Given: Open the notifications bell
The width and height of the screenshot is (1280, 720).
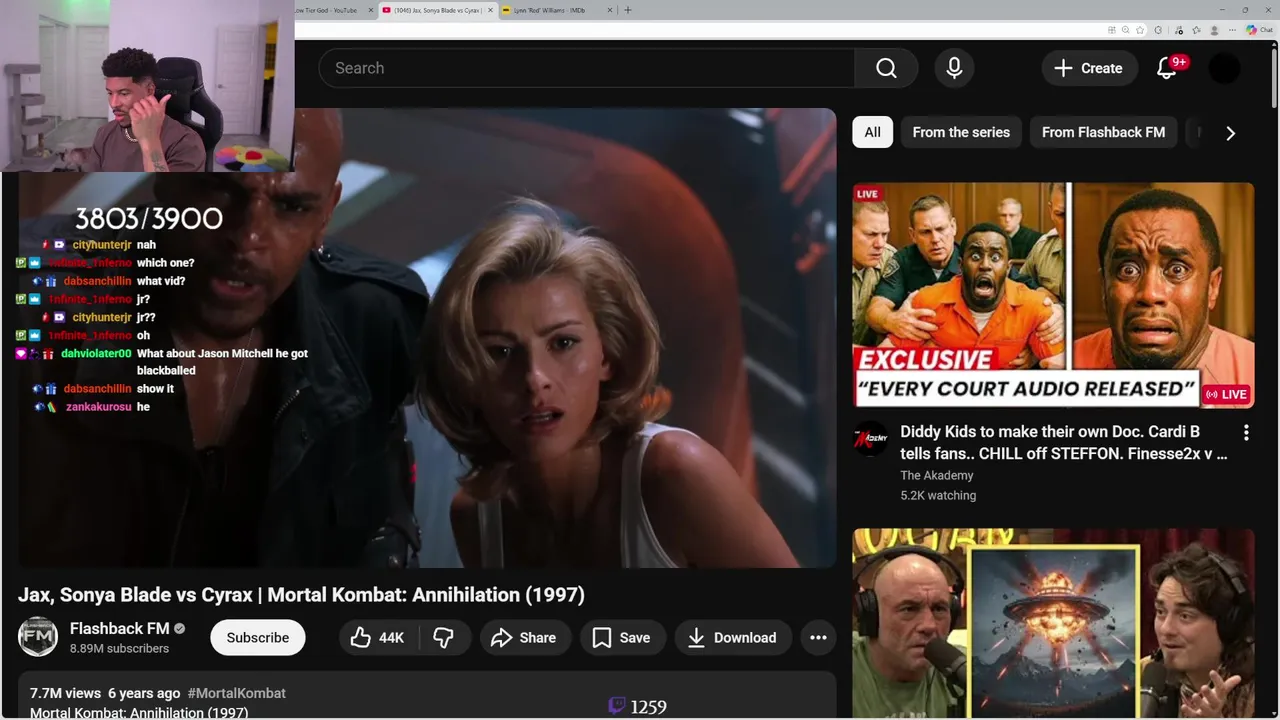Looking at the screenshot, I should [x=1167, y=68].
